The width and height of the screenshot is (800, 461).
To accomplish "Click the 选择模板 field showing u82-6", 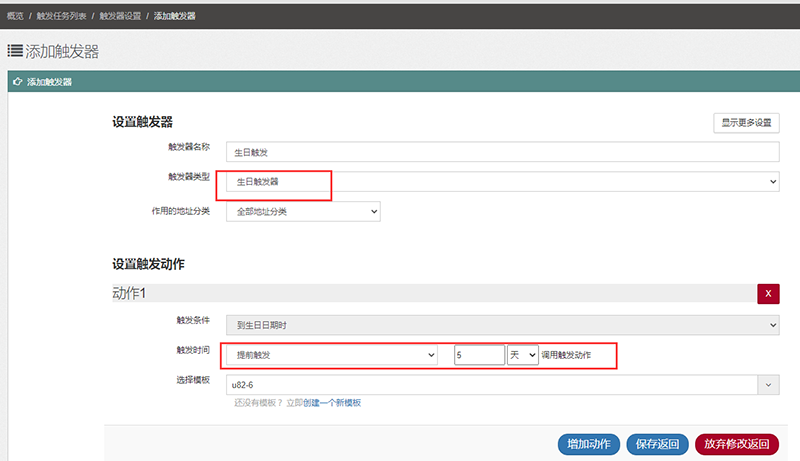I will pyautogui.click(x=490, y=385).
